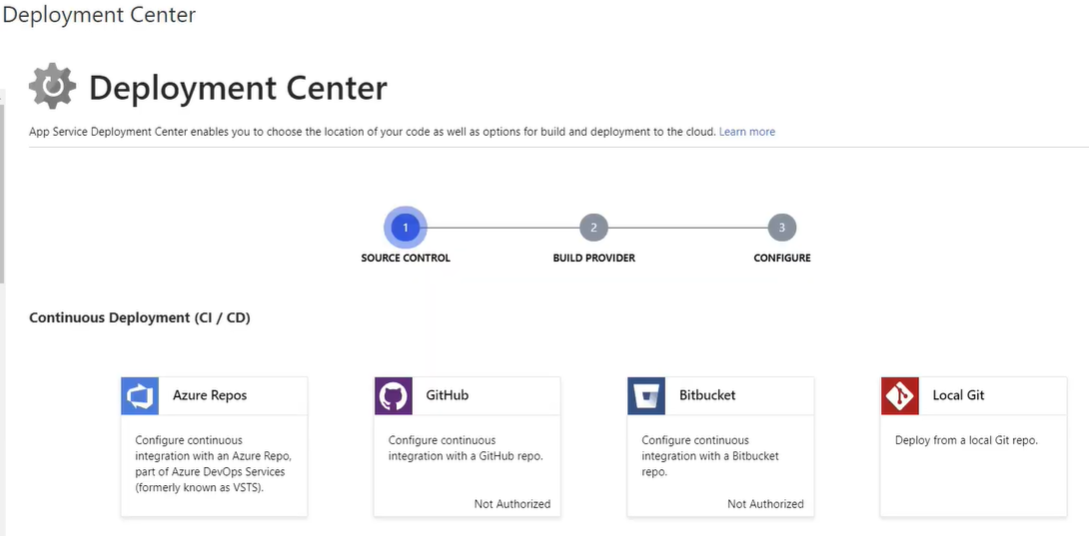Click the Azure Repos description text
Viewport: 1089px width, 536px height.
coord(211,464)
